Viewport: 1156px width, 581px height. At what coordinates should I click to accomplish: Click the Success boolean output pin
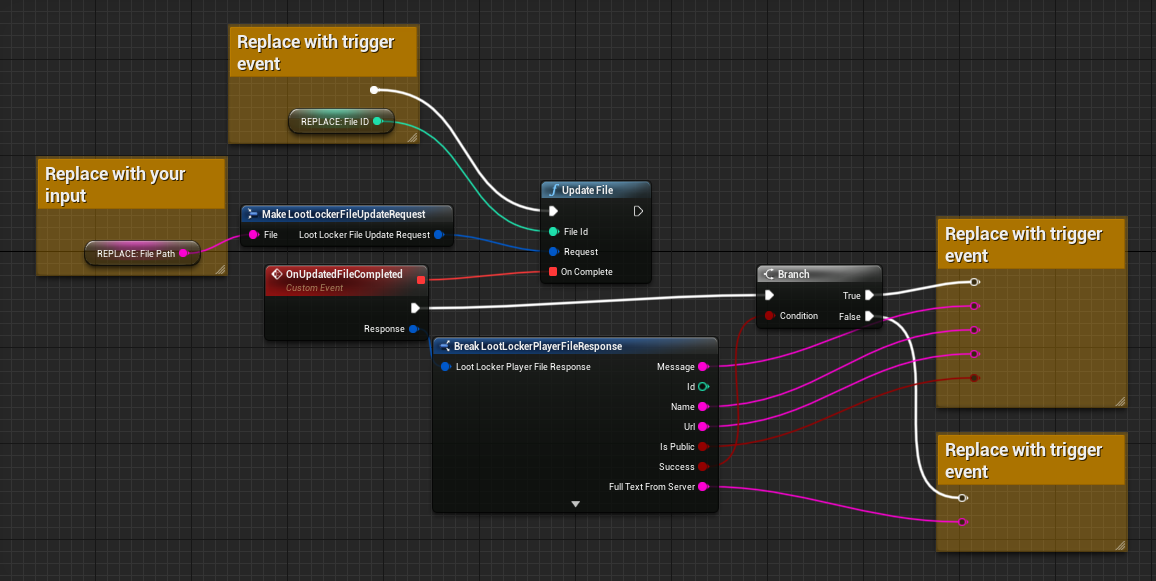[703, 467]
